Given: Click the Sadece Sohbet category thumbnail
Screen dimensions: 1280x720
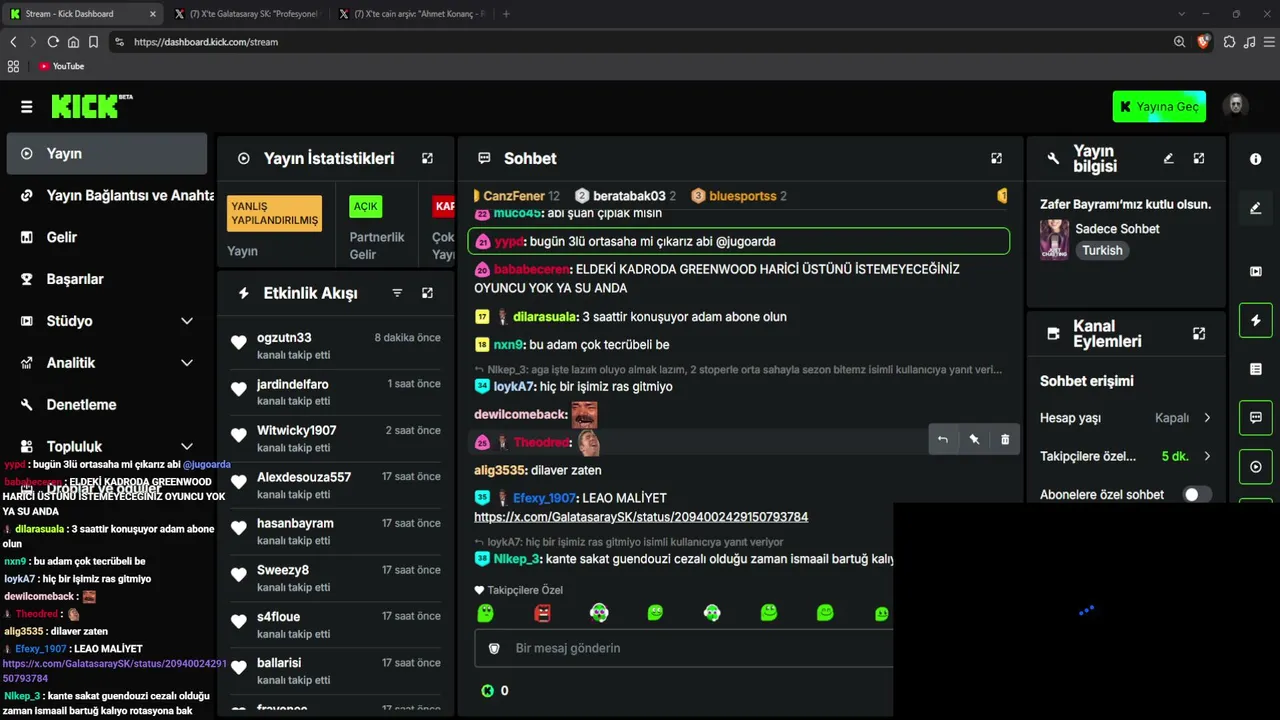Looking at the screenshot, I should click(1054, 240).
